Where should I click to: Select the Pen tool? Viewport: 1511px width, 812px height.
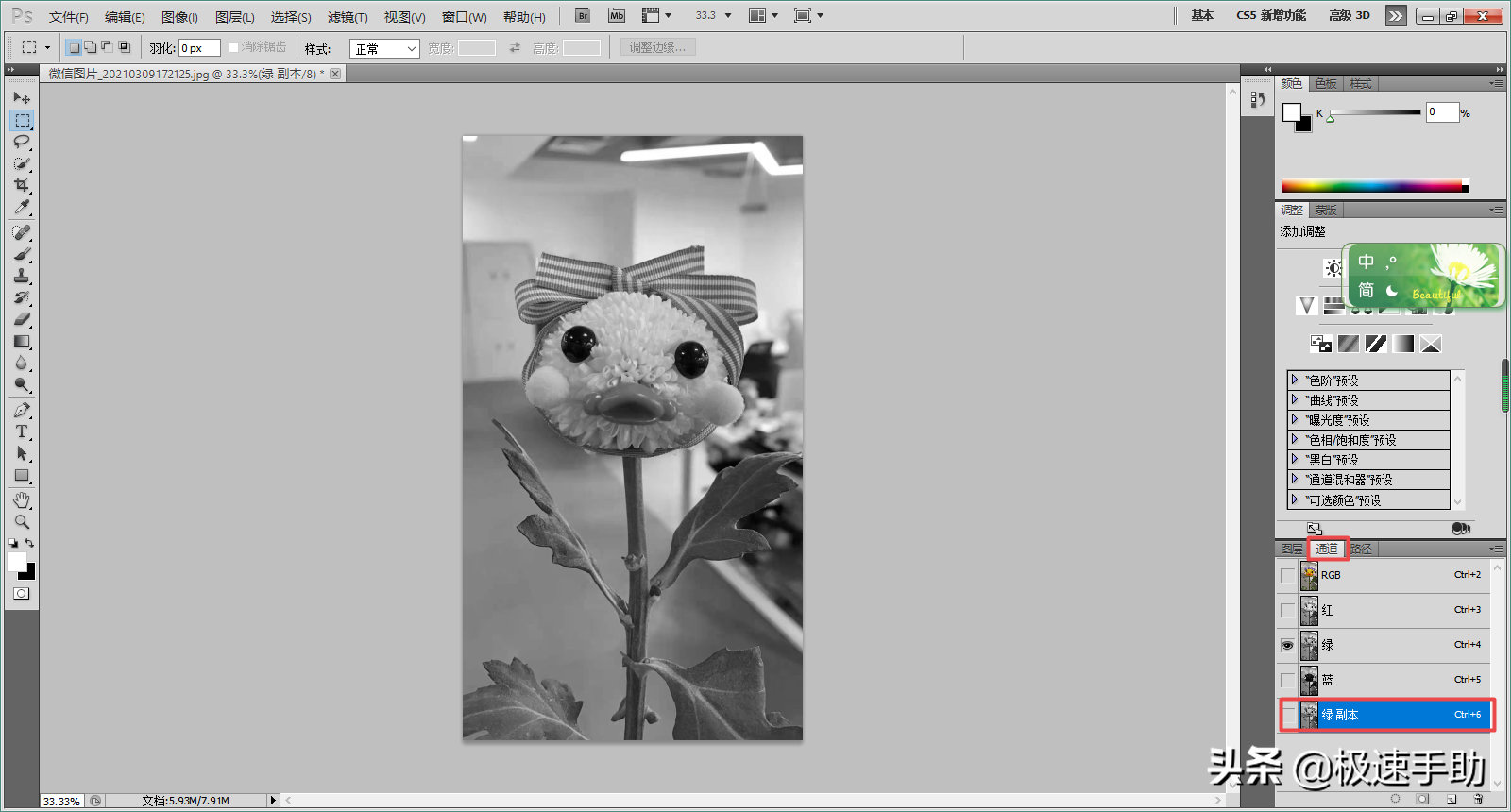(22, 410)
